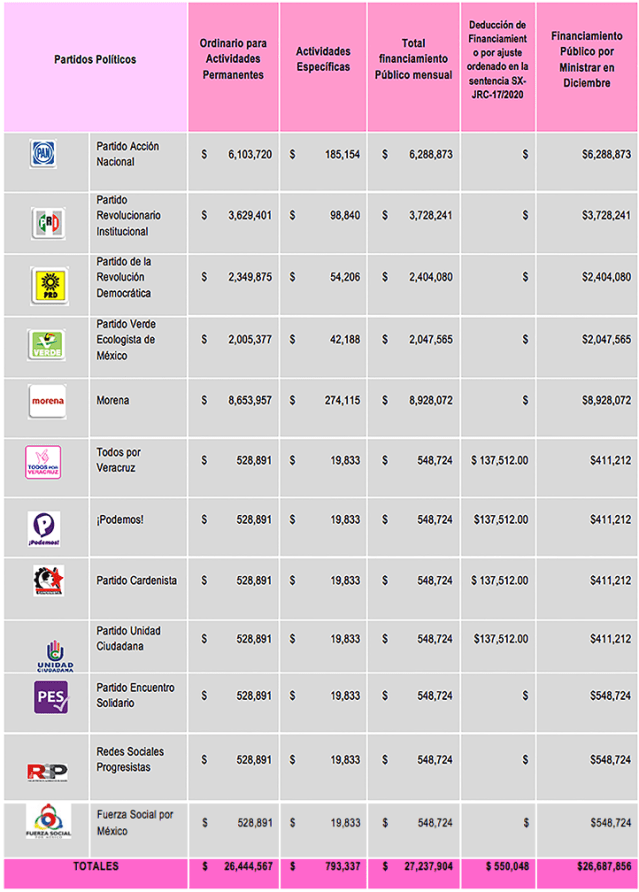Click the TOTALES row label

(x=95, y=866)
